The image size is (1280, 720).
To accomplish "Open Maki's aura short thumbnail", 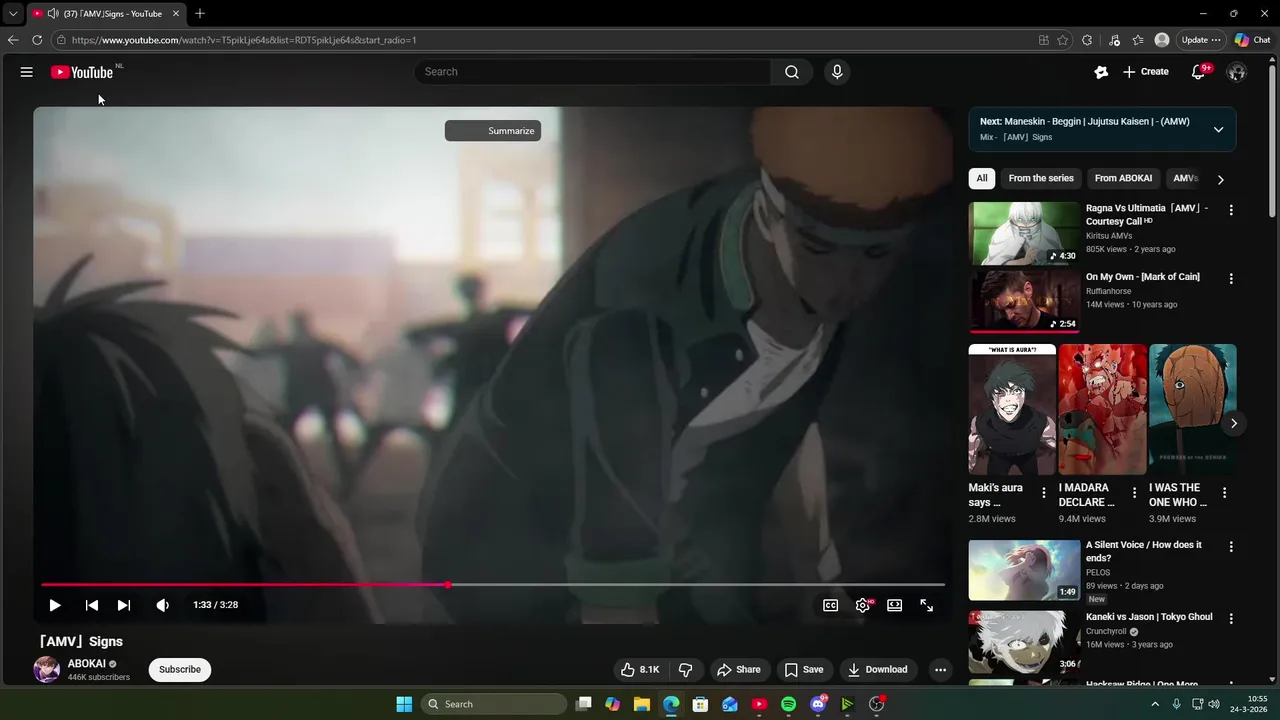I will [1012, 410].
